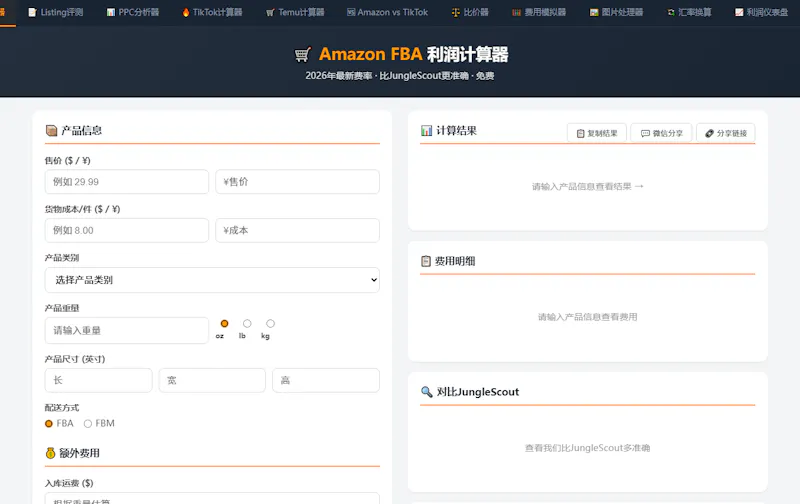Select the oz weight unit
Screen dimensions: 800x504
pyautogui.click(x=224, y=323)
